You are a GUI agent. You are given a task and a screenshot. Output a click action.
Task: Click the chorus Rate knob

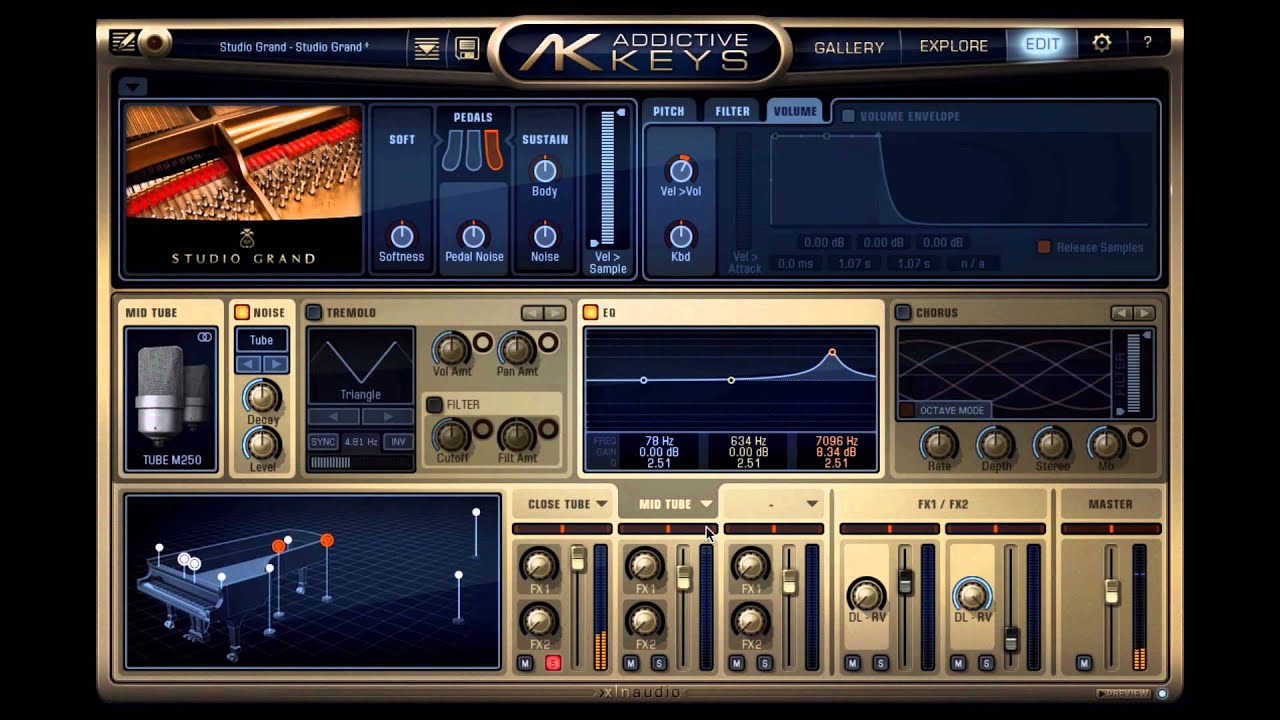[938, 443]
